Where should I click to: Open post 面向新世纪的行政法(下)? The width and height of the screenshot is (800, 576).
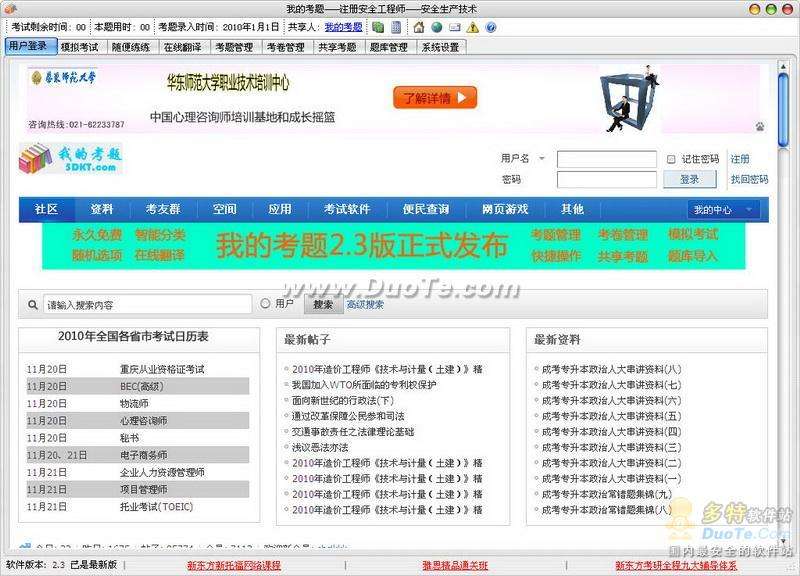[x=342, y=400]
